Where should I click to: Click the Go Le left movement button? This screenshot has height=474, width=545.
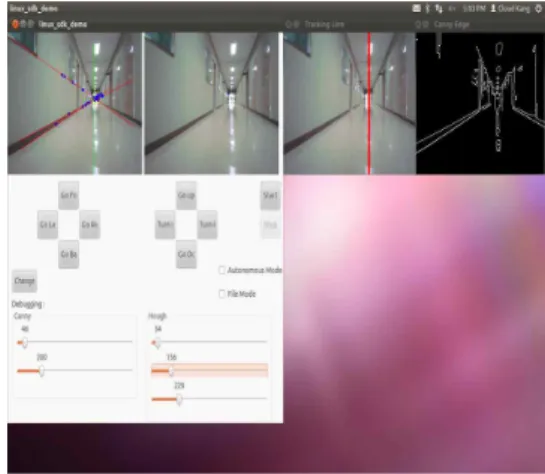[48, 224]
